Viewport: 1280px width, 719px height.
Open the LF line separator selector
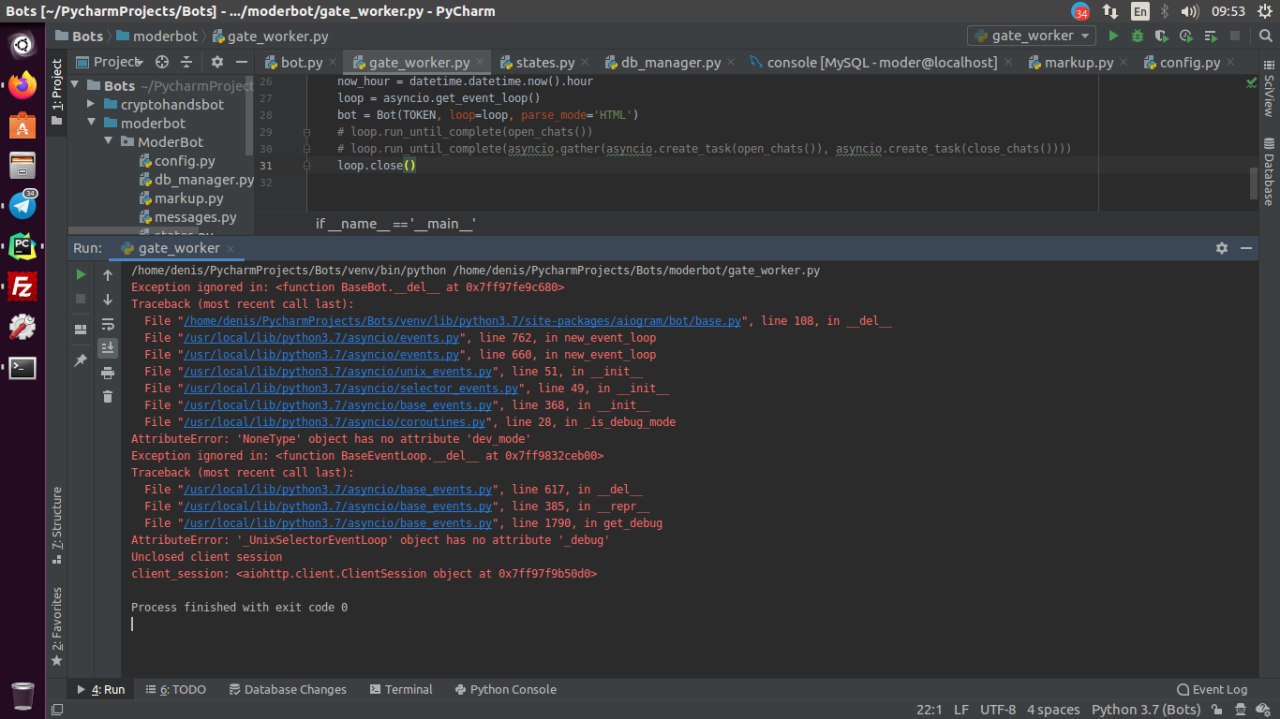pos(961,709)
